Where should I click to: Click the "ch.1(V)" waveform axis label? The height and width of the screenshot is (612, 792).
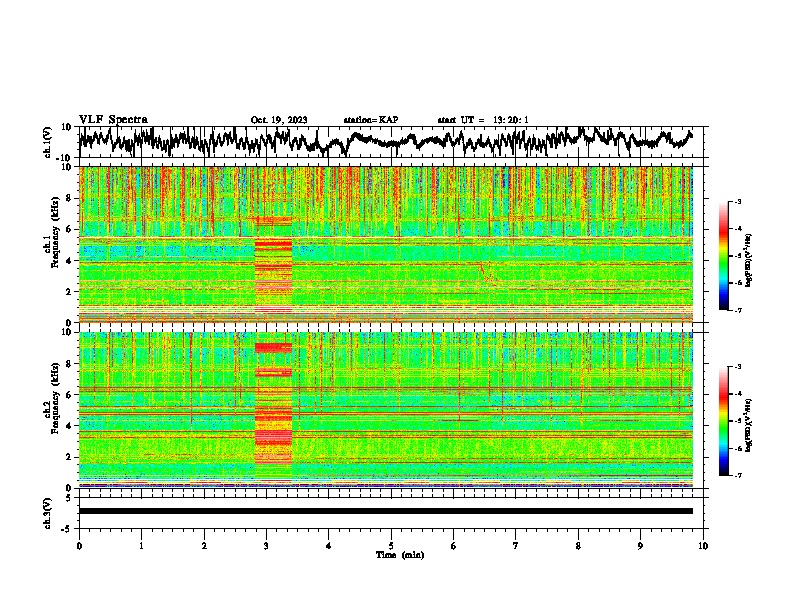48,142
